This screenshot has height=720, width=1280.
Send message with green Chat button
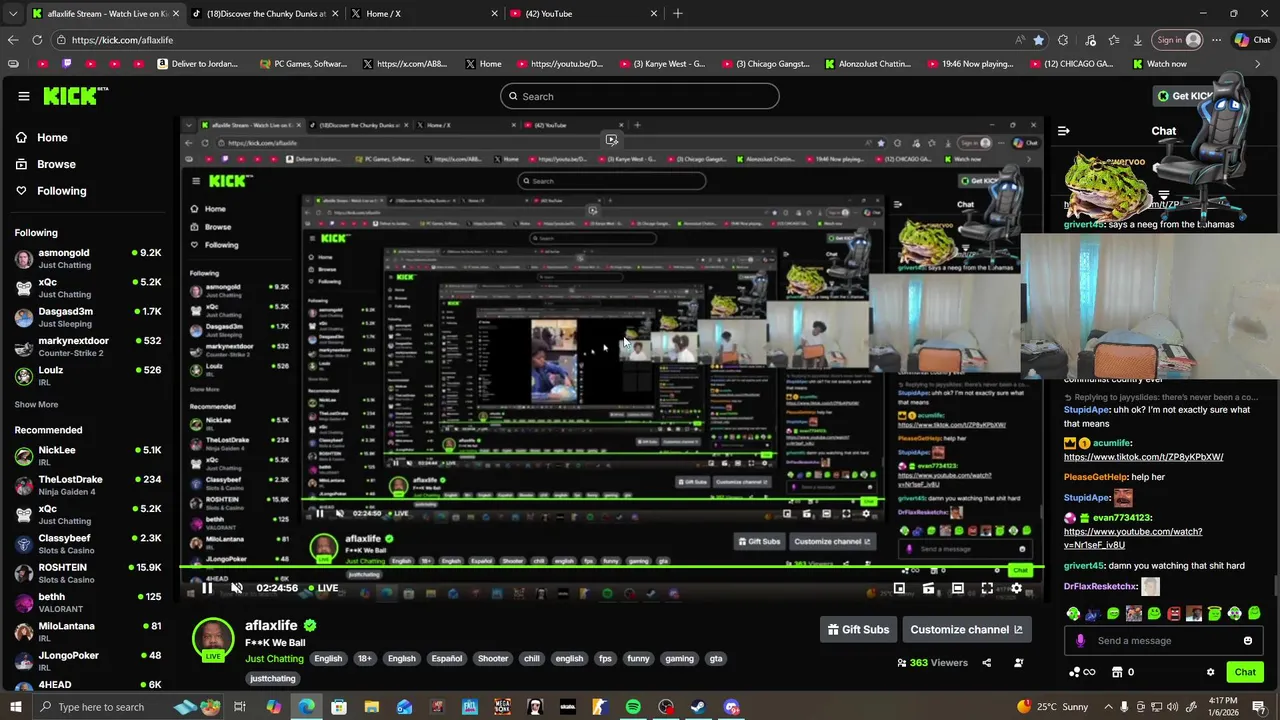(x=1245, y=672)
